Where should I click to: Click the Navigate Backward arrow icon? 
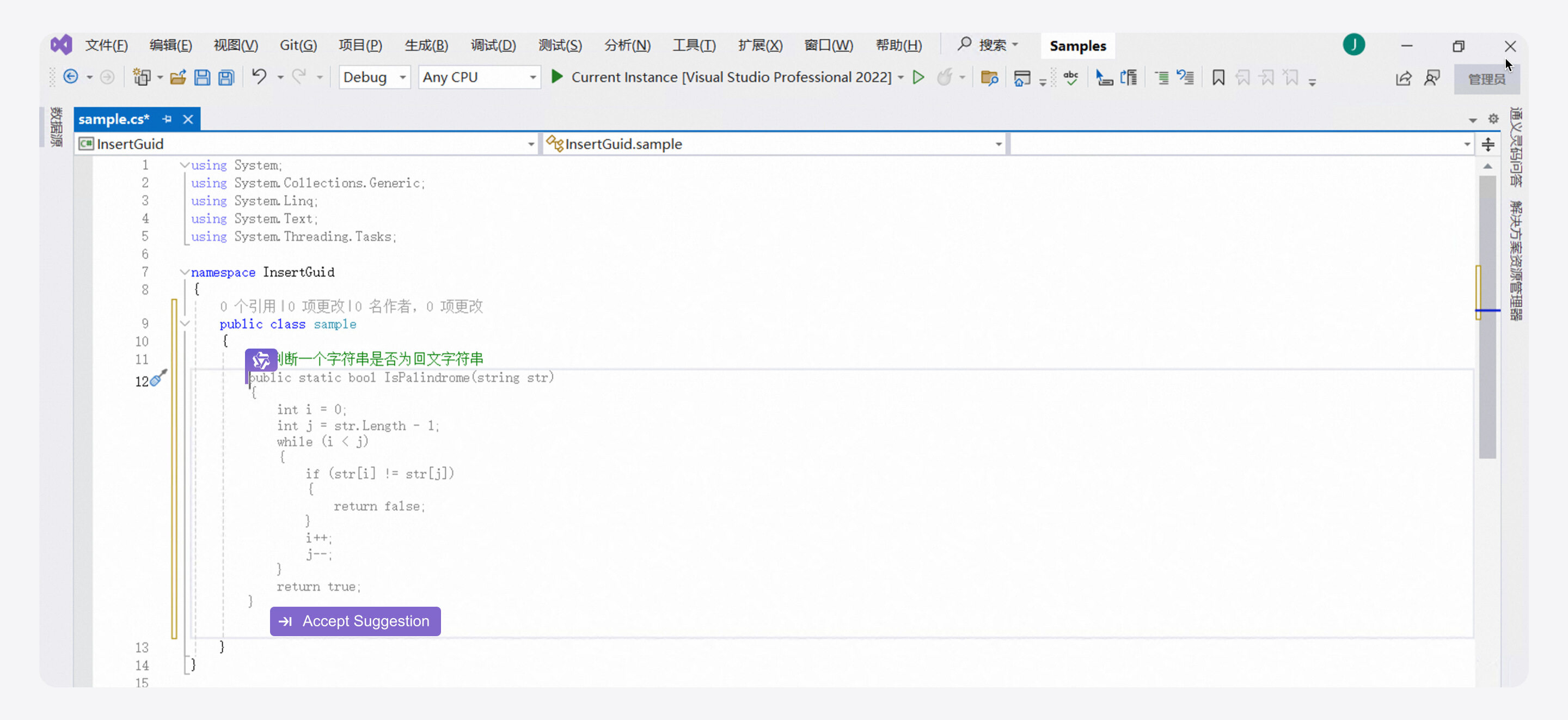tap(71, 77)
